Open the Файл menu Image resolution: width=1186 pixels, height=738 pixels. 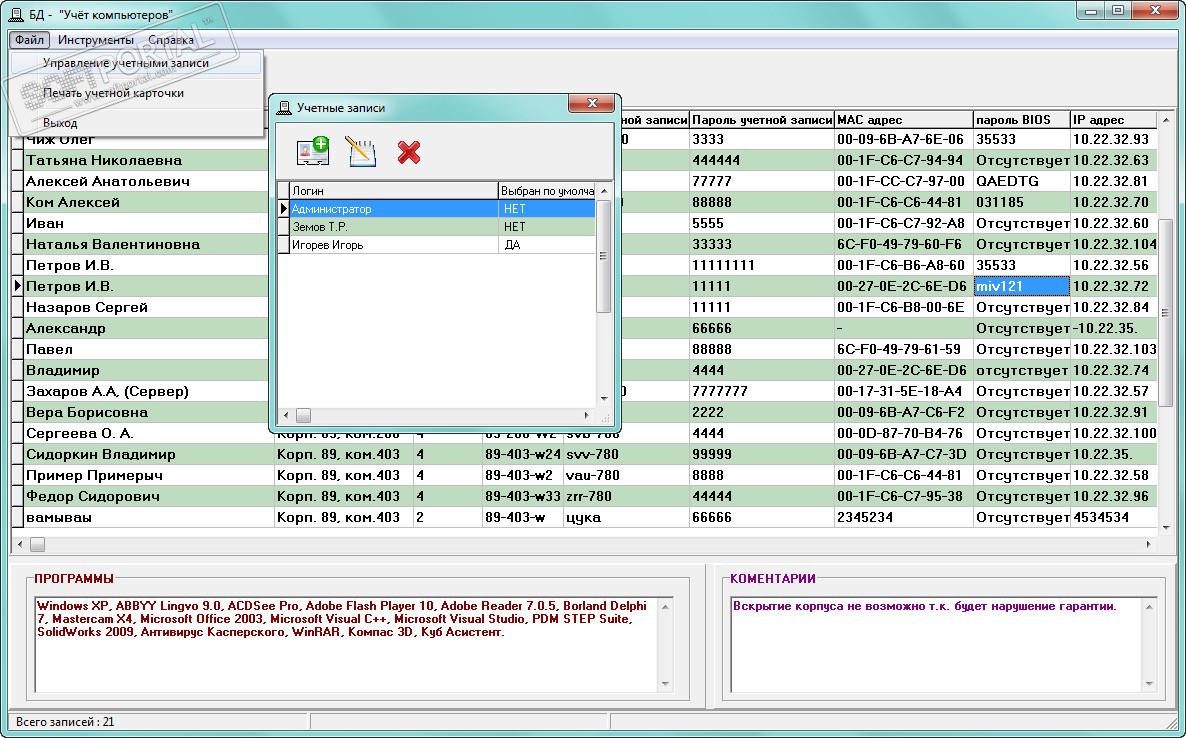point(29,40)
